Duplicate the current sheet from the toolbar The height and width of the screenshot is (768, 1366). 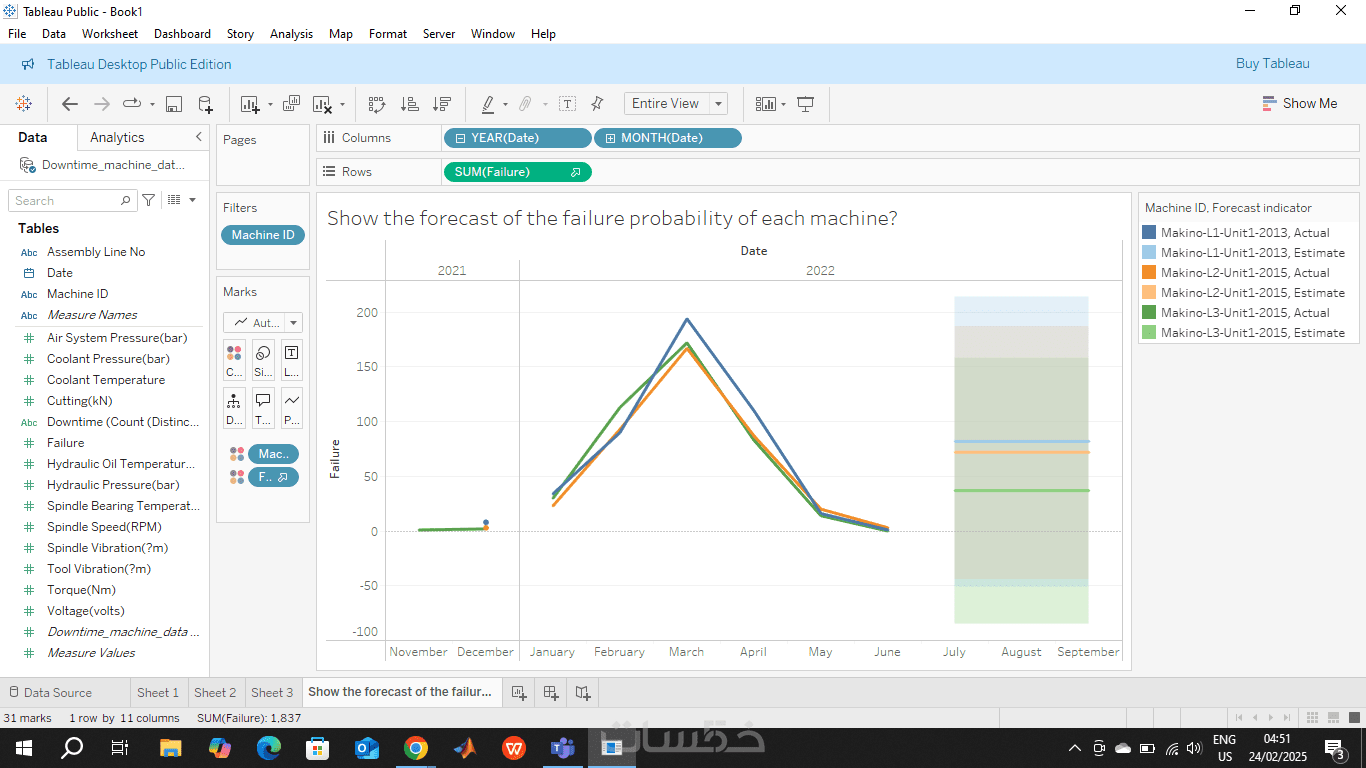coord(292,104)
